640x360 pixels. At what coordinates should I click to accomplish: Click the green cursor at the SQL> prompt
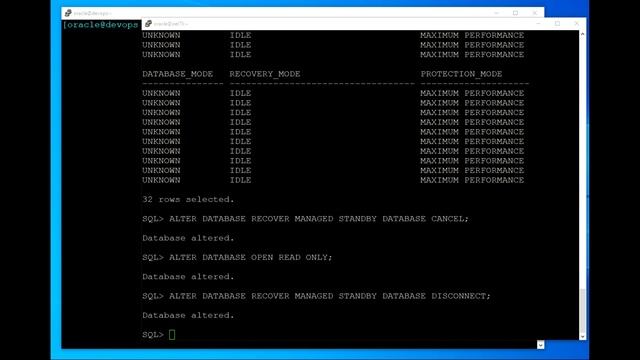[172, 335]
